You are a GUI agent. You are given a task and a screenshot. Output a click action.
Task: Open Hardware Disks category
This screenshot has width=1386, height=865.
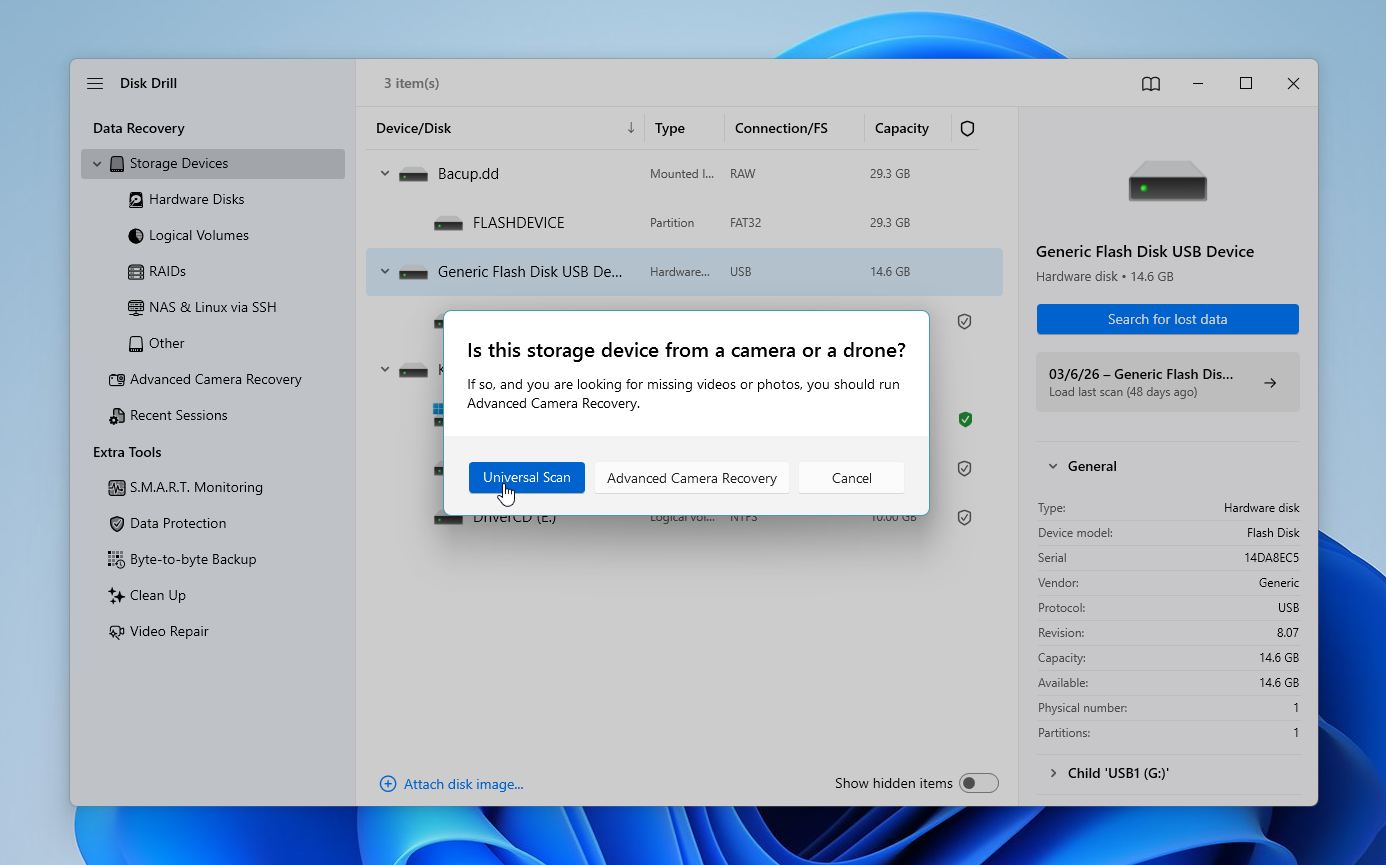tap(196, 200)
